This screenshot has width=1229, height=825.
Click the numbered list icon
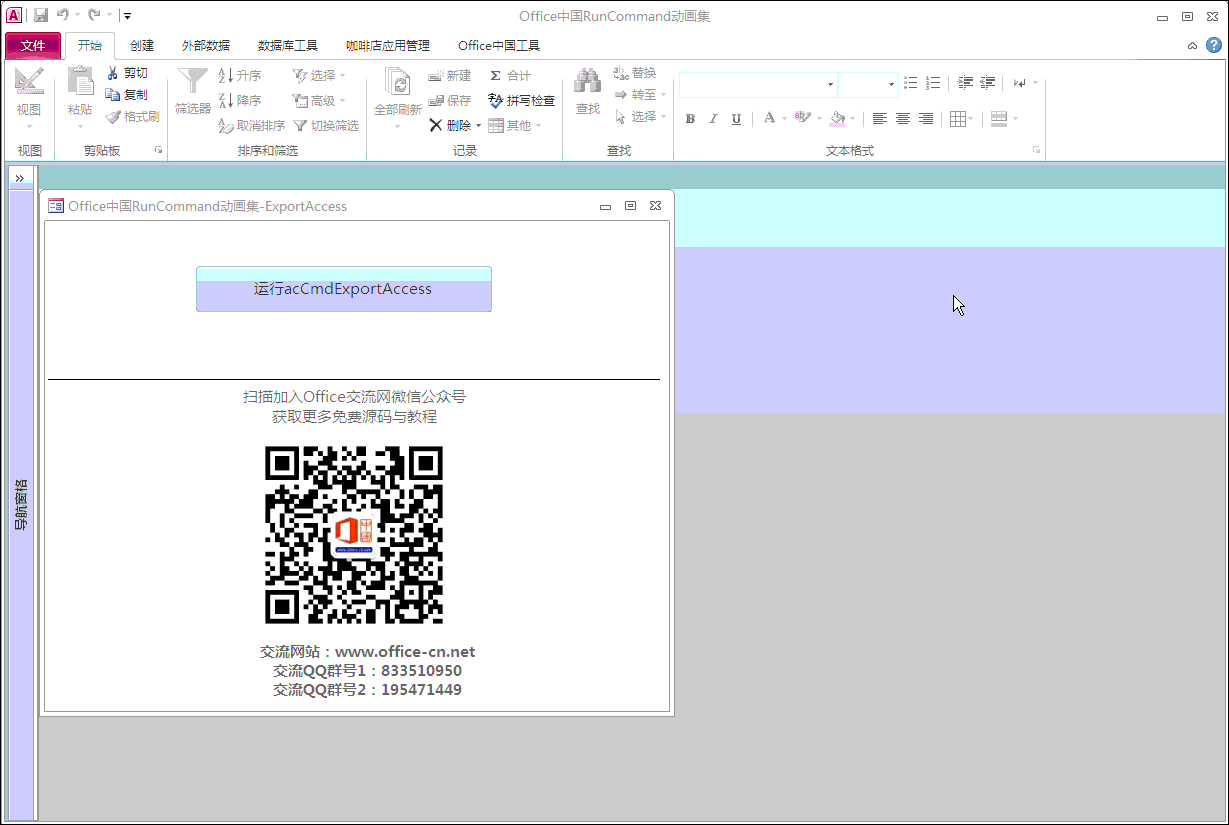click(x=933, y=84)
